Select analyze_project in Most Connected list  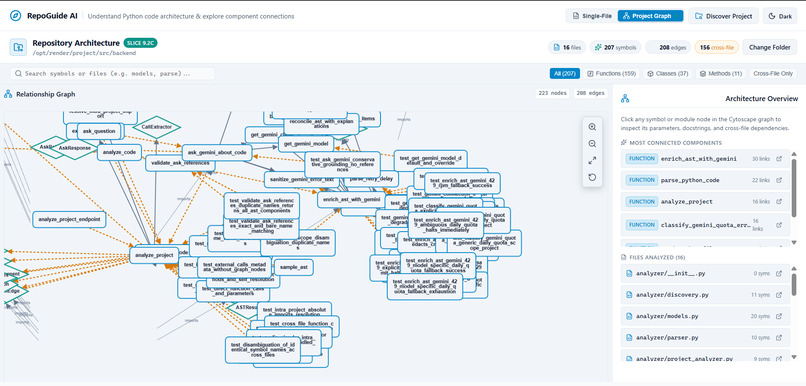(705, 201)
